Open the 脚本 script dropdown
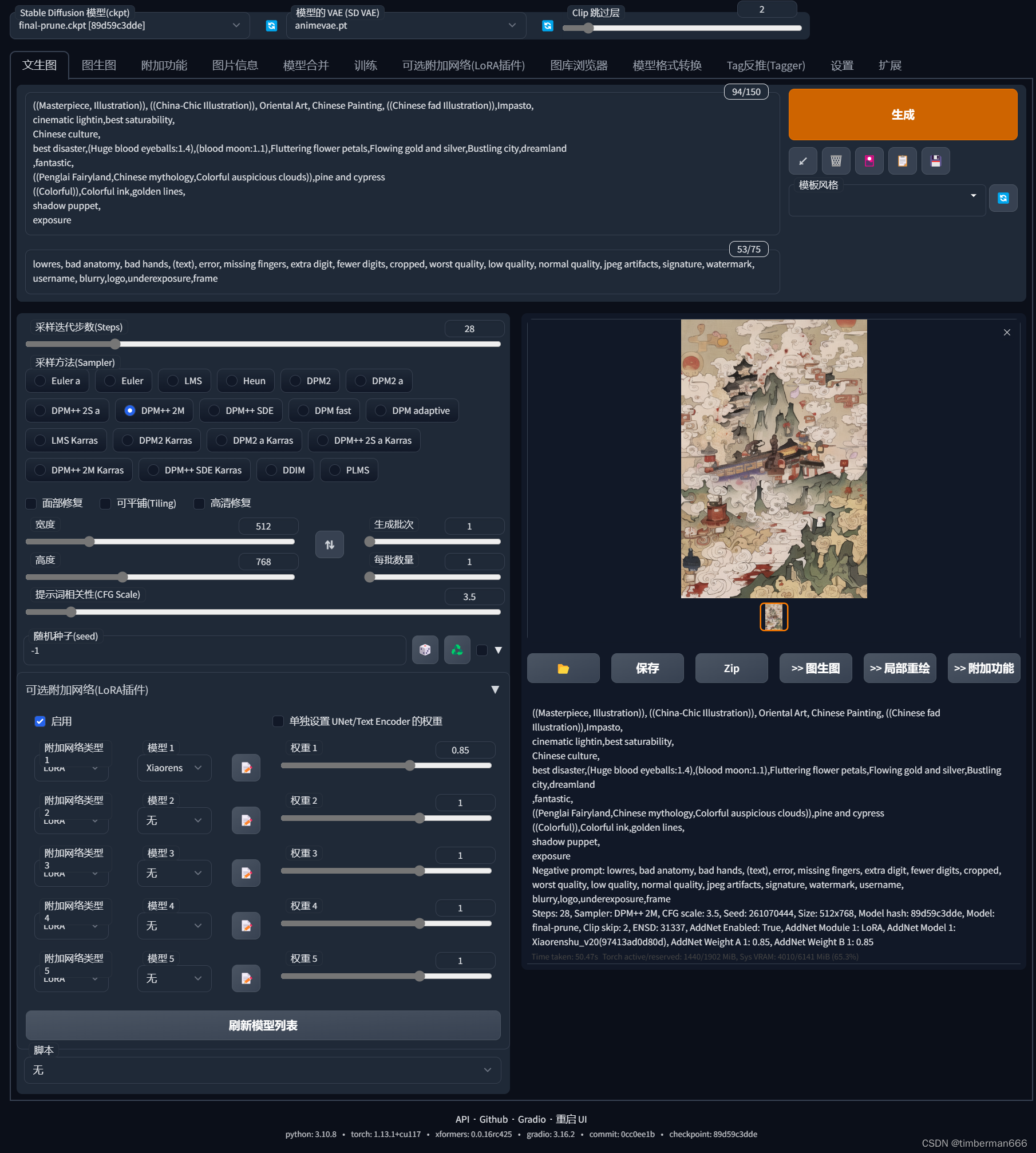 pyautogui.click(x=263, y=1070)
